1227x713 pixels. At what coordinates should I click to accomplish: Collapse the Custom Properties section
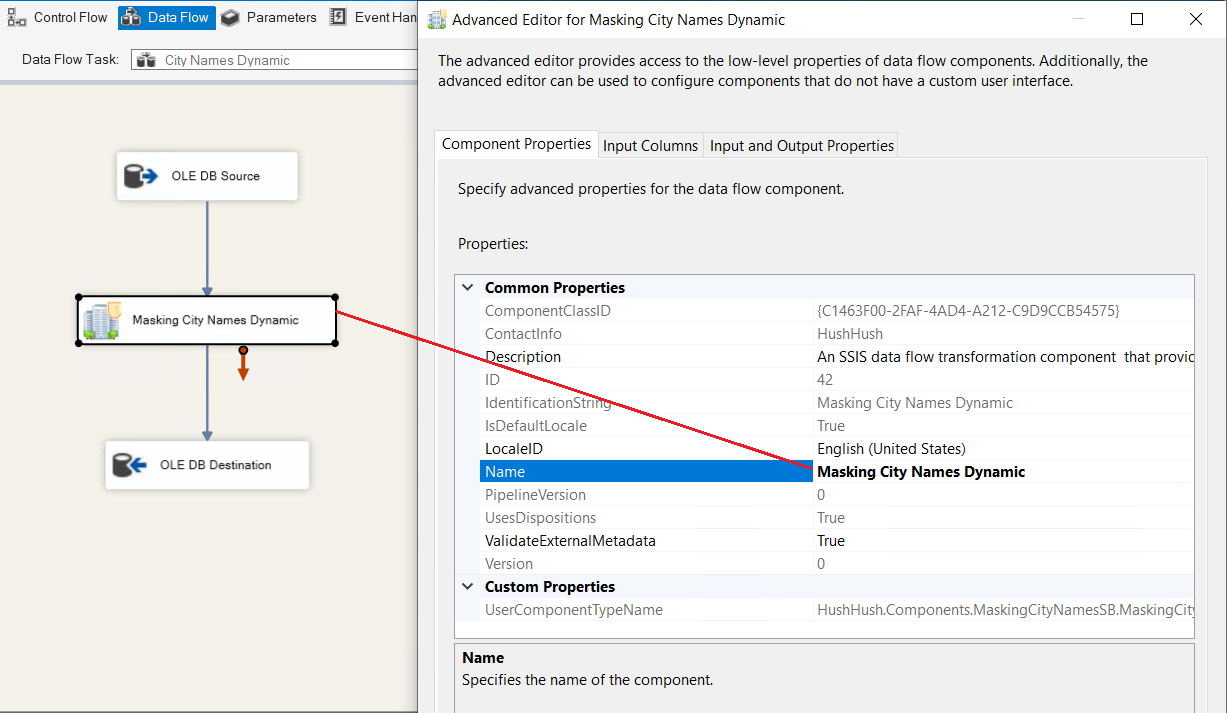pyautogui.click(x=467, y=587)
